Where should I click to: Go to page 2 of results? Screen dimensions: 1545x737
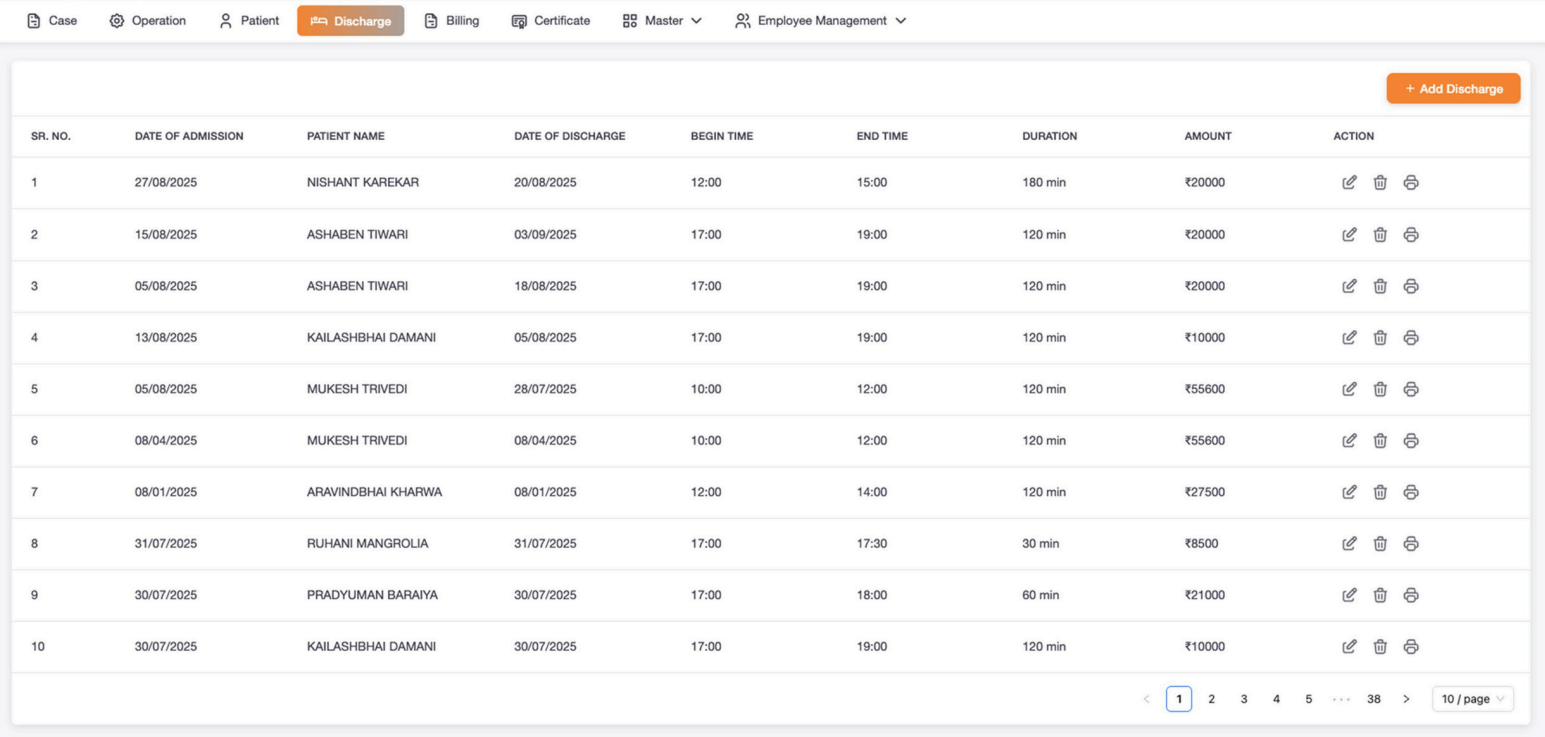point(1211,699)
